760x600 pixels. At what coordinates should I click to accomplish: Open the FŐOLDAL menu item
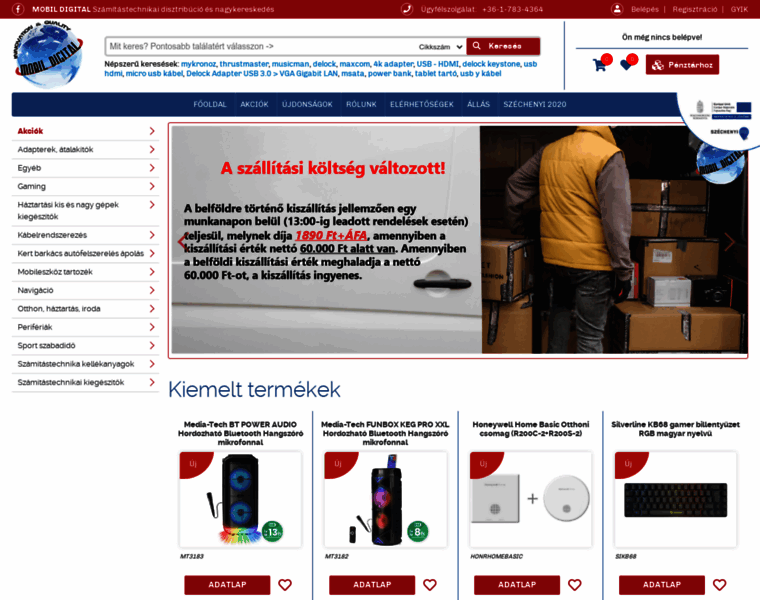point(210,104)
